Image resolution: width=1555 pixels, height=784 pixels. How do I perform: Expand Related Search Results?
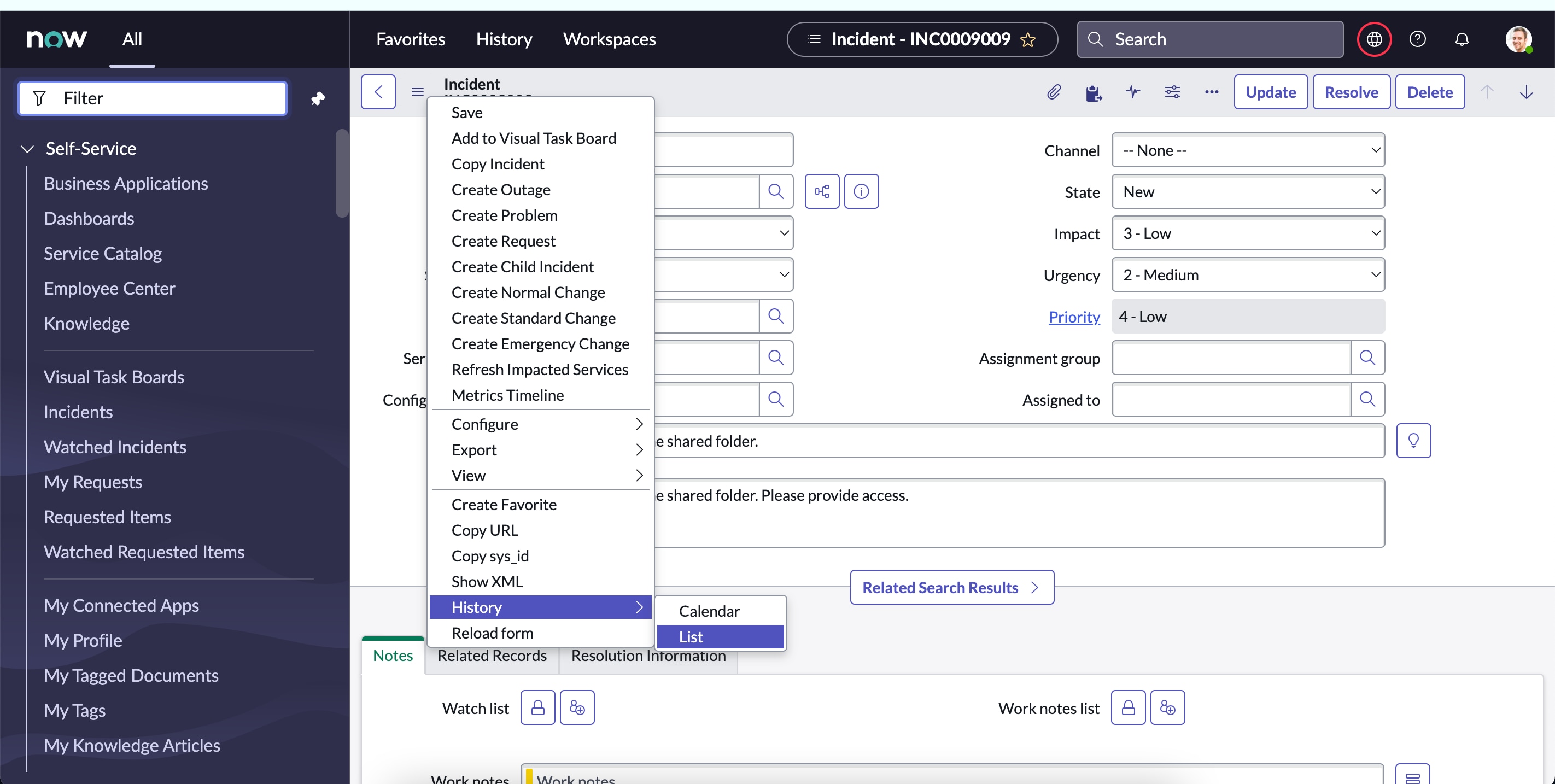click(952, 587)
